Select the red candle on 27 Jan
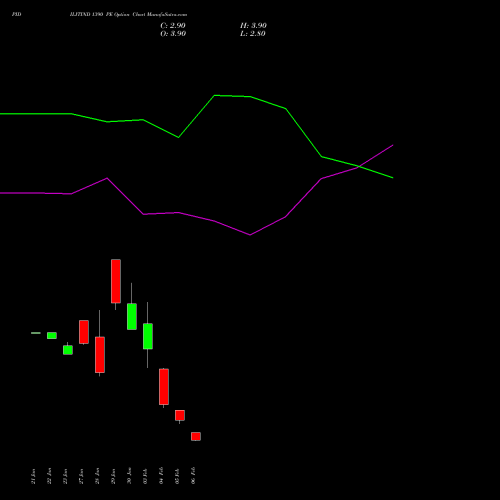500x500 pixels. click(84, 332)
